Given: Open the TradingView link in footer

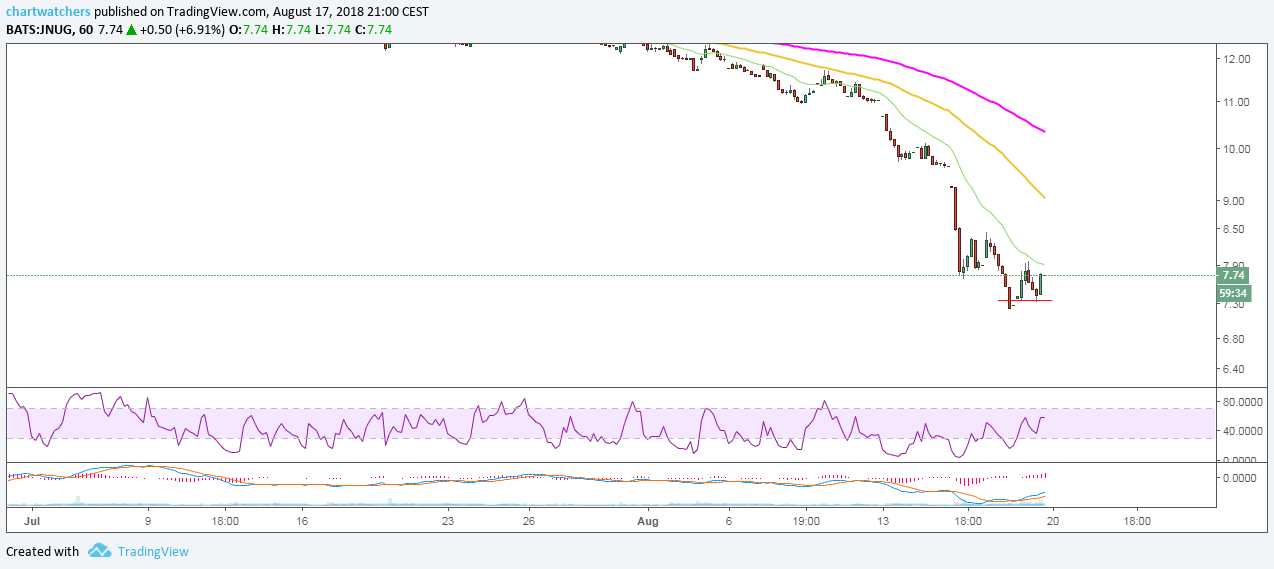Looking at the screenshot, I should coord(153,551).
